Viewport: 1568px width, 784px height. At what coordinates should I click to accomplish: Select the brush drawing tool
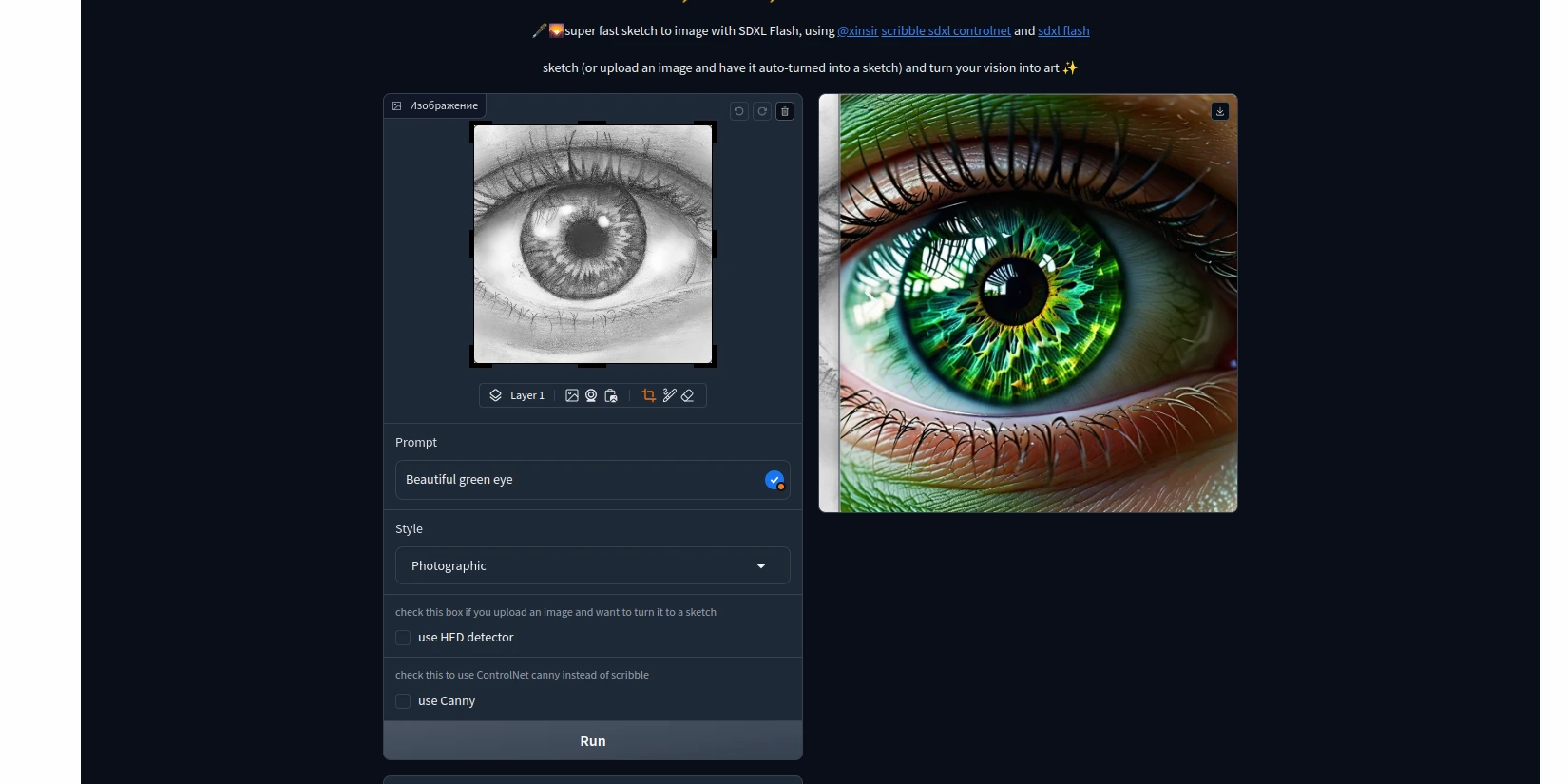pyautogui.click(x=669, y=395)
